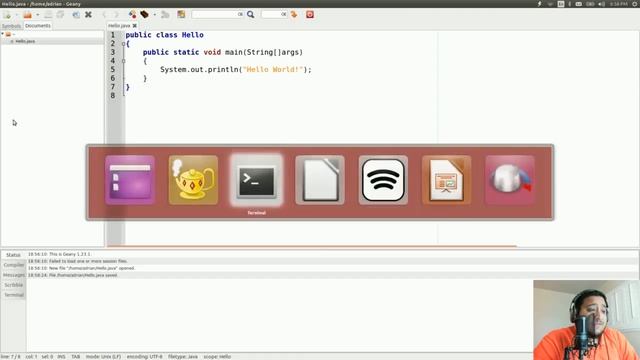
Task: Click the Open file toolbar icon
Action: 27,15
